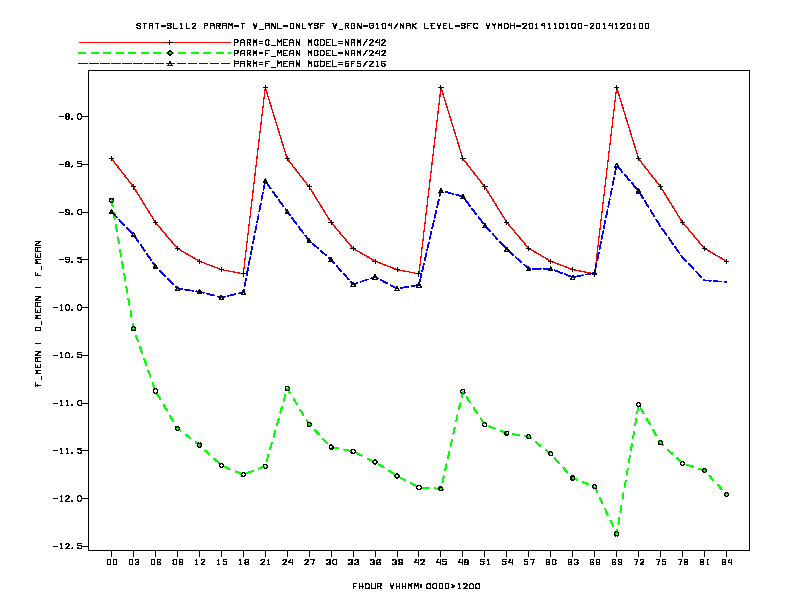Viewport: 792px width, 612px height.
Task: Click the red solid legend line sample
Action: [x=155, y=42]
